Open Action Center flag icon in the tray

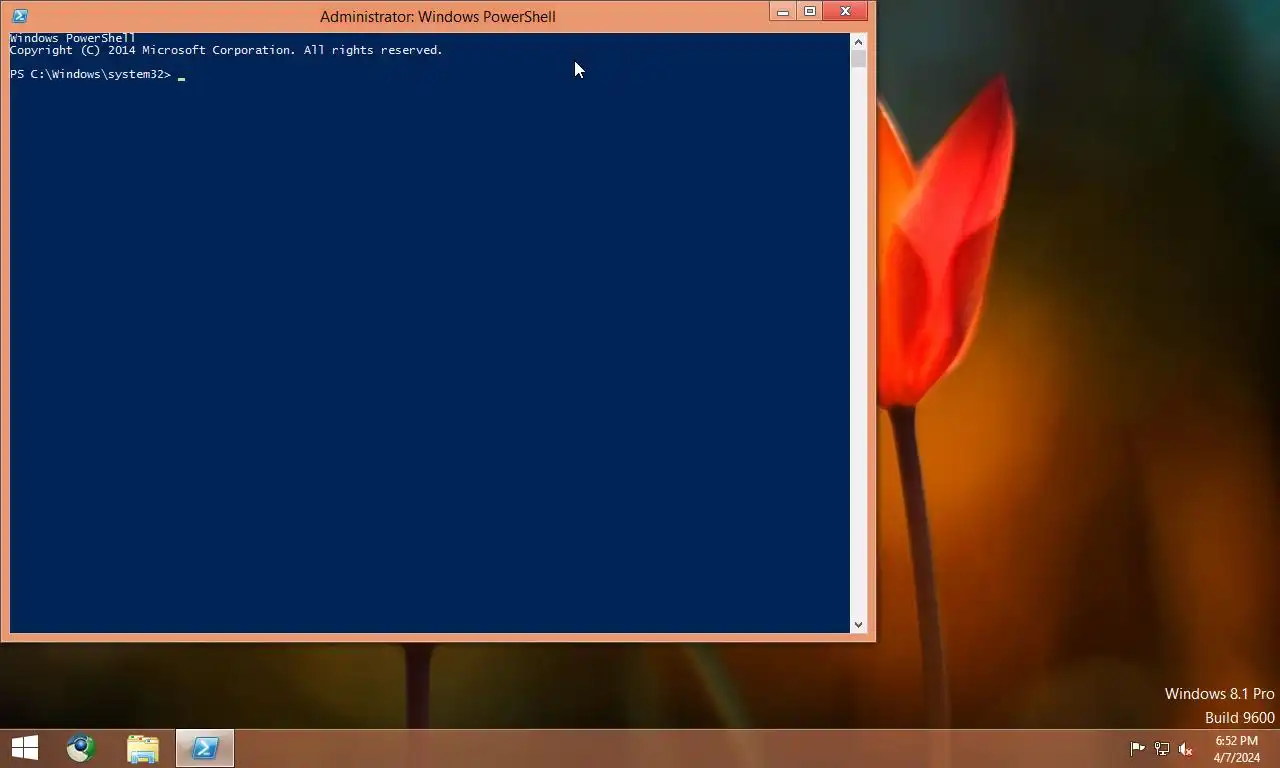click(x=1137, y=749)
